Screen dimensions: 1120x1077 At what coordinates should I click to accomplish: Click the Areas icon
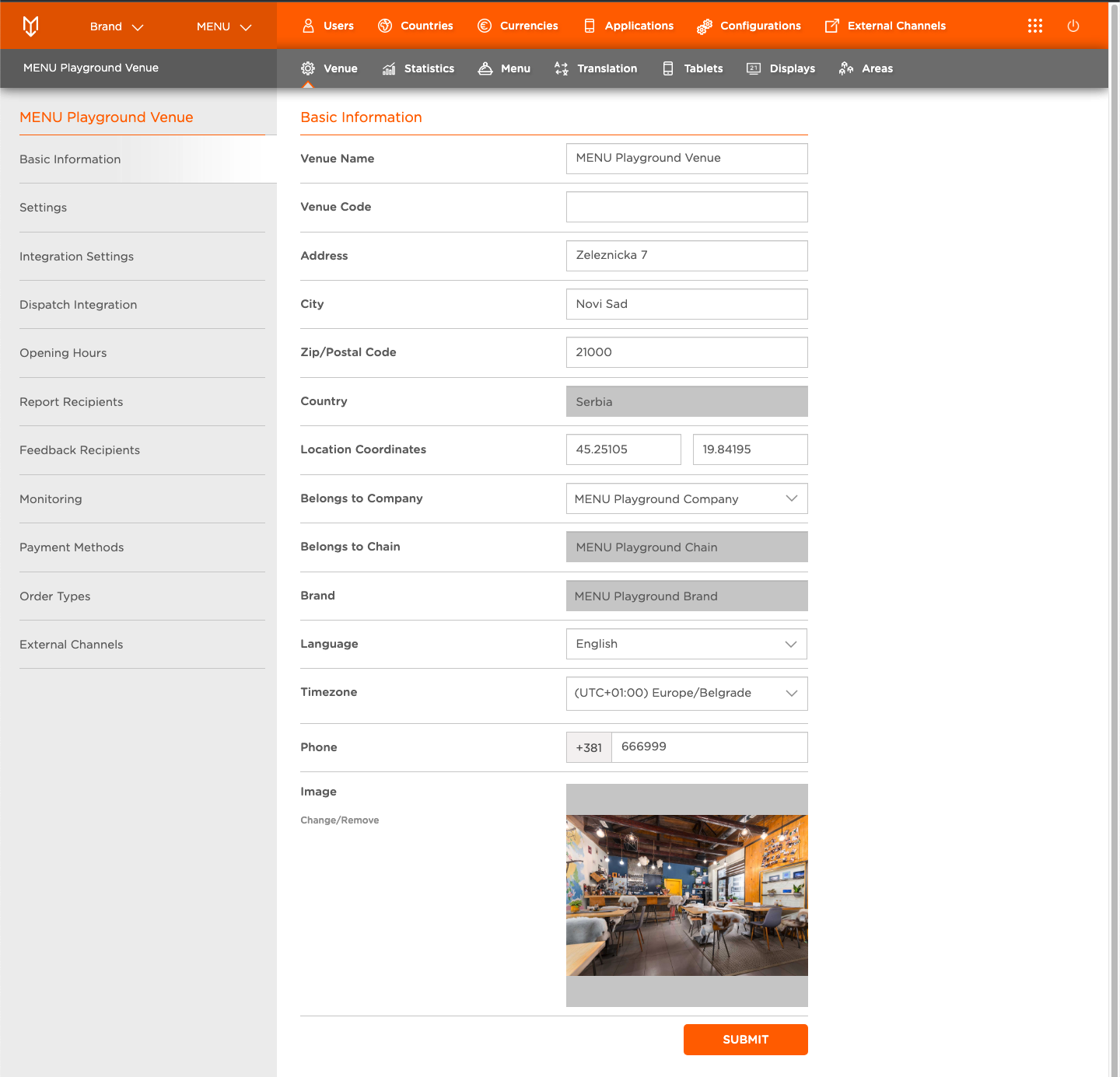(x=846, y=68)
